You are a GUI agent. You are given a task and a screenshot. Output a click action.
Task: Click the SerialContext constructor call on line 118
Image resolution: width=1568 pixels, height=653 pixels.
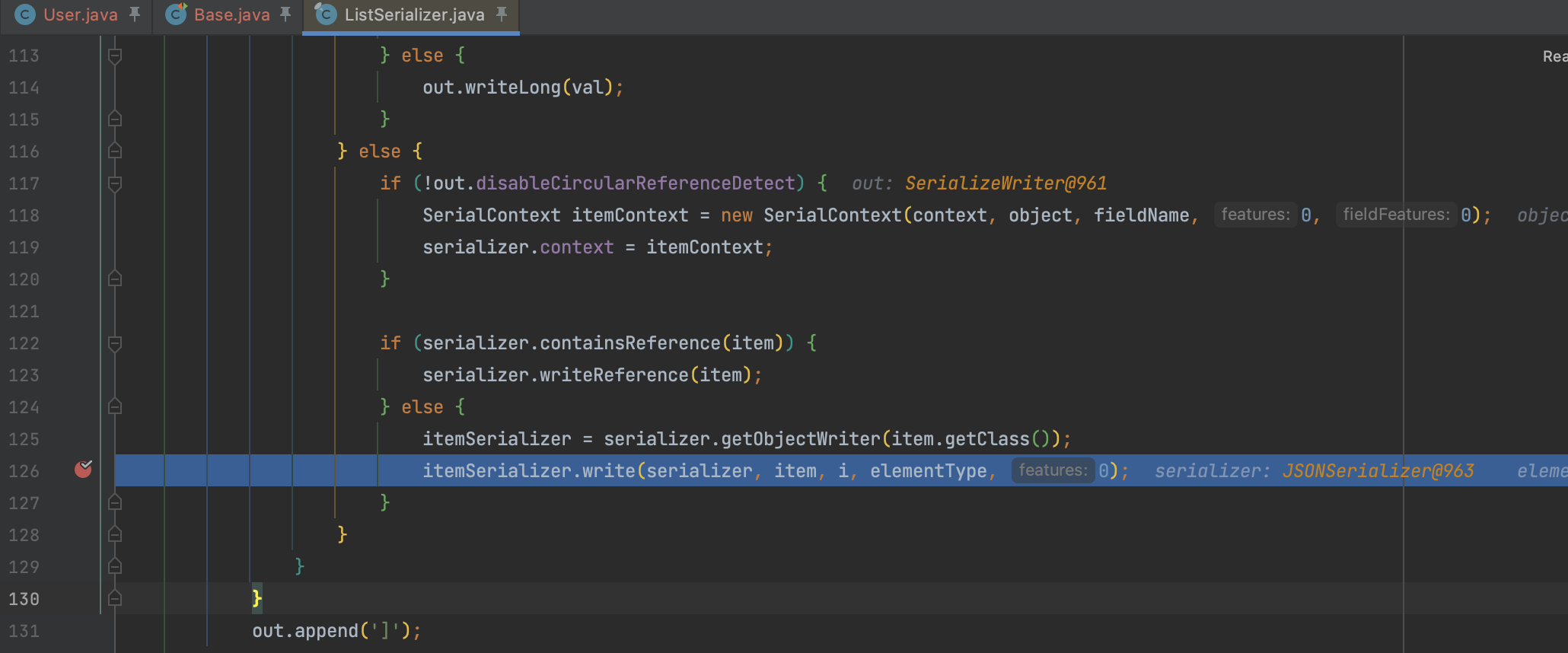coord(833,215)
